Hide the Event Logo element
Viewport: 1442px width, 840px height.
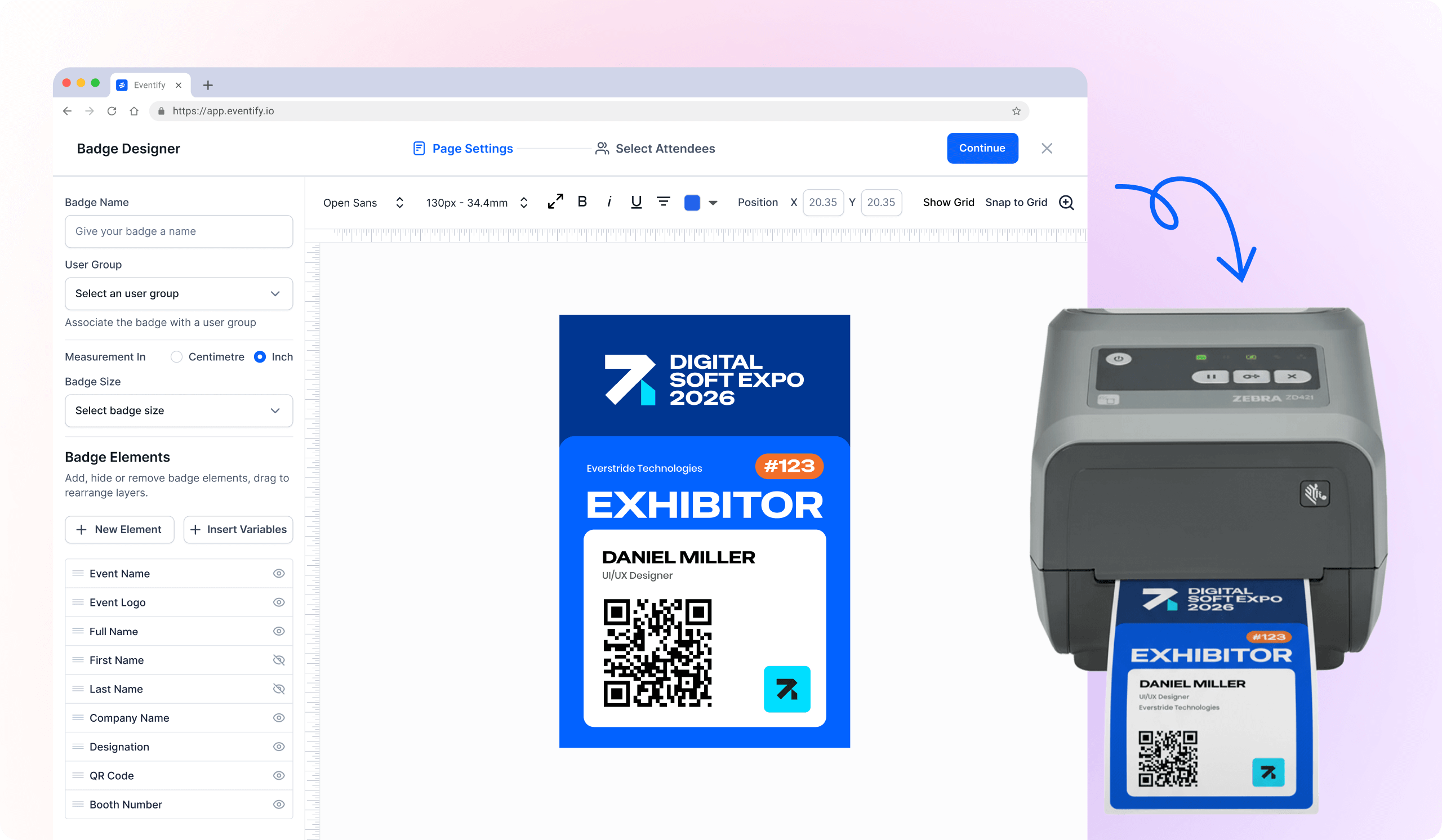(x=279, y=602)
